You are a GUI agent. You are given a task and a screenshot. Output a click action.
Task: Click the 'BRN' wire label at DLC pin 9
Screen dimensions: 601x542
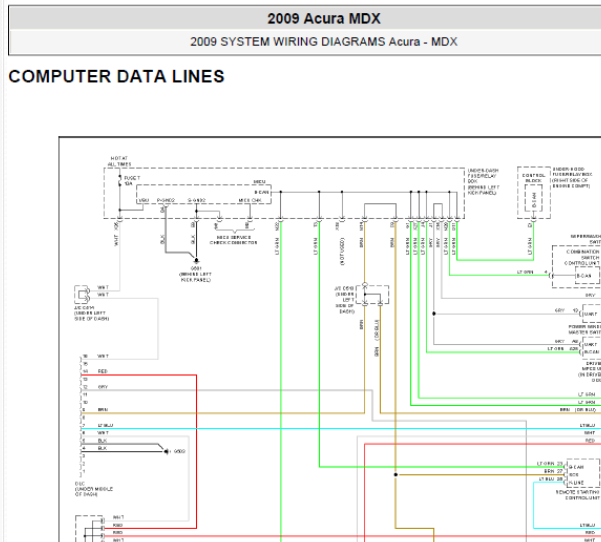[103, 410]
